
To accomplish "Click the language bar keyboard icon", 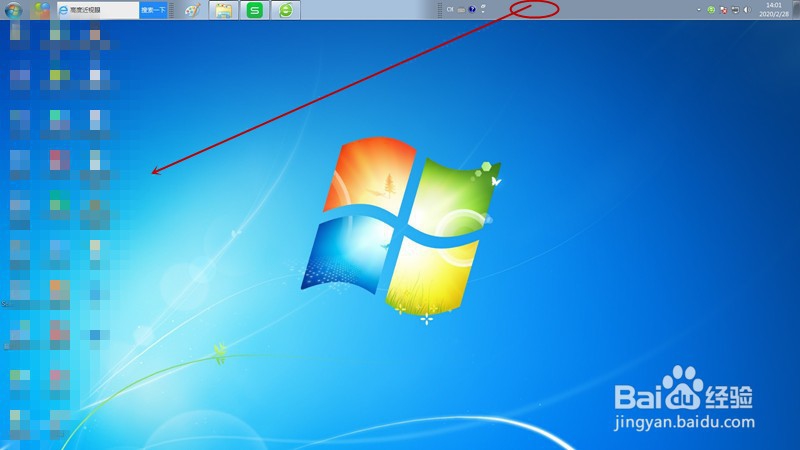I will 461,10.
